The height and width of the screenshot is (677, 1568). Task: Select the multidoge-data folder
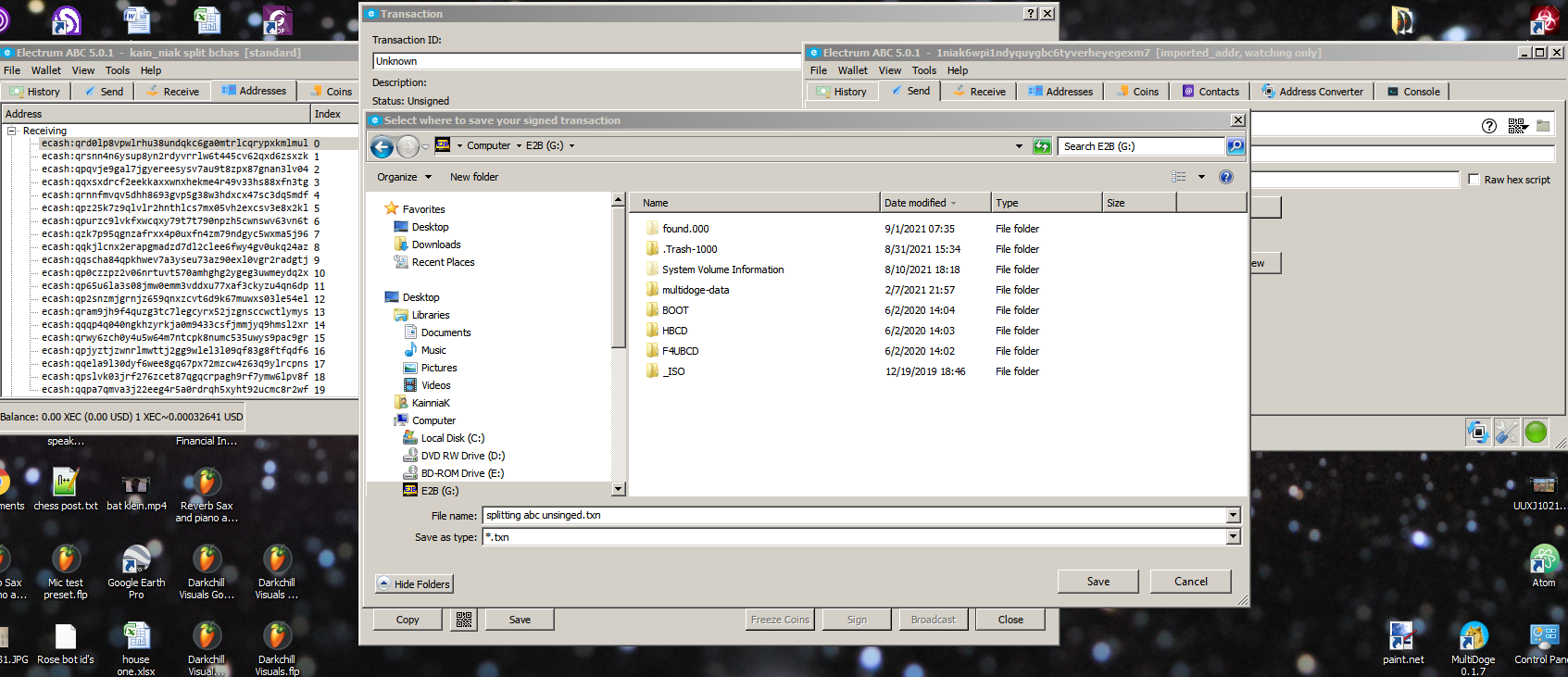pyautogui.click(x=696, y=290)
